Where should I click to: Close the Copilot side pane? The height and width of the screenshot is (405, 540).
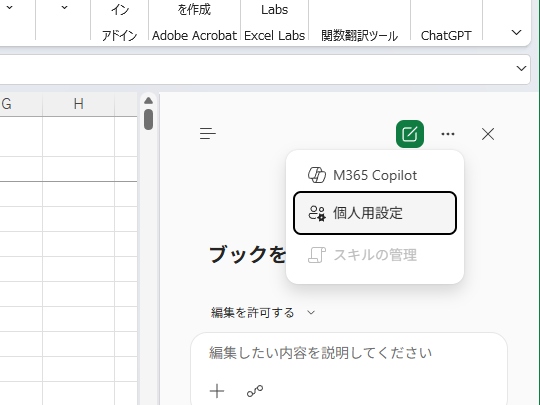coord(488,134)
